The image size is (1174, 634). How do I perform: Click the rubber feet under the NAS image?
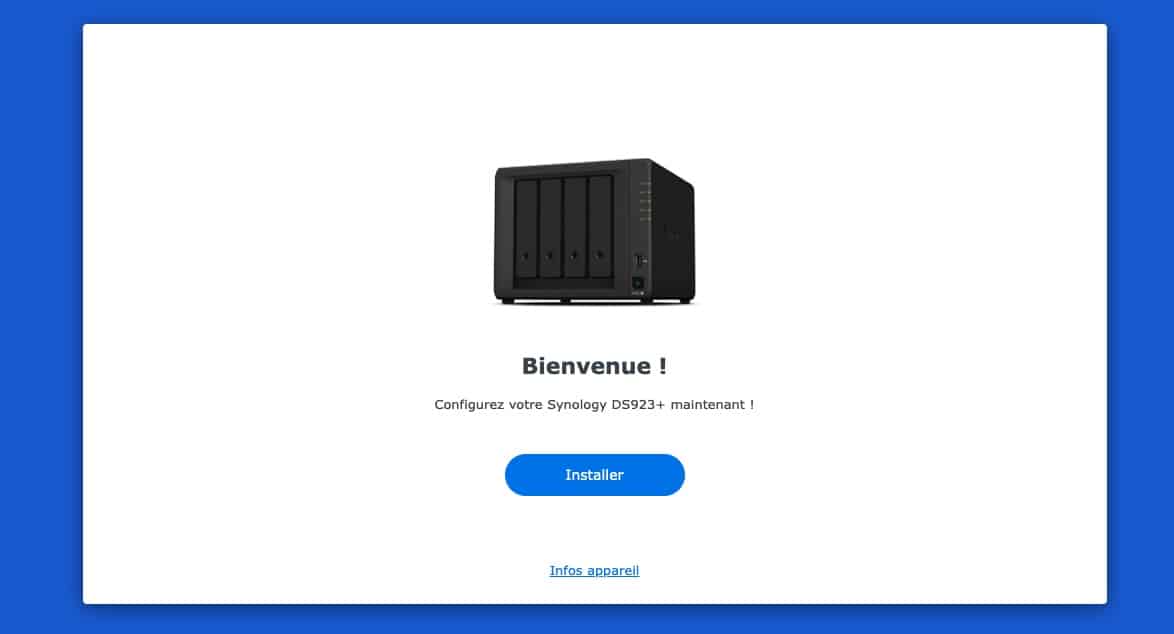pos(594,301)
